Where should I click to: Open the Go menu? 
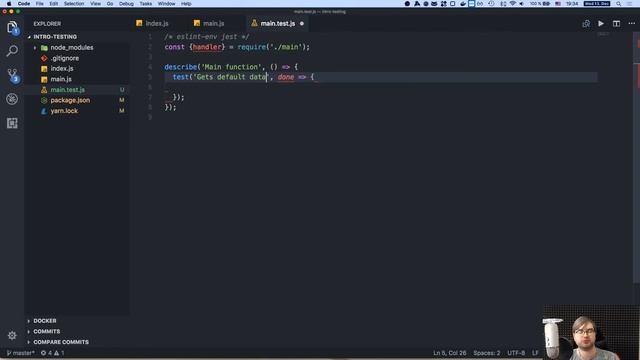tap(110, 4)
